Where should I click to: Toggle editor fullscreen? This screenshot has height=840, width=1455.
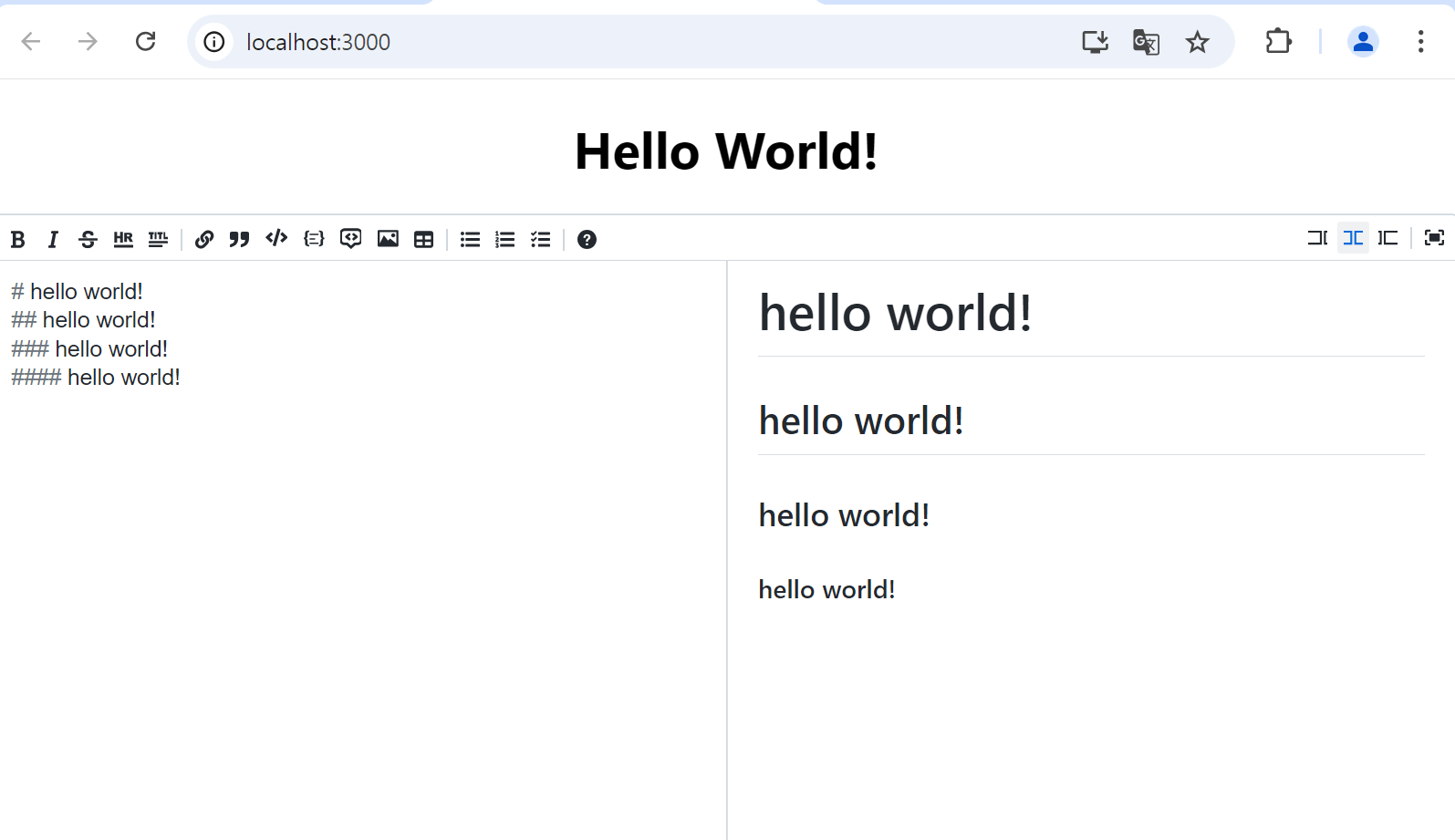tap(1434, 238)
